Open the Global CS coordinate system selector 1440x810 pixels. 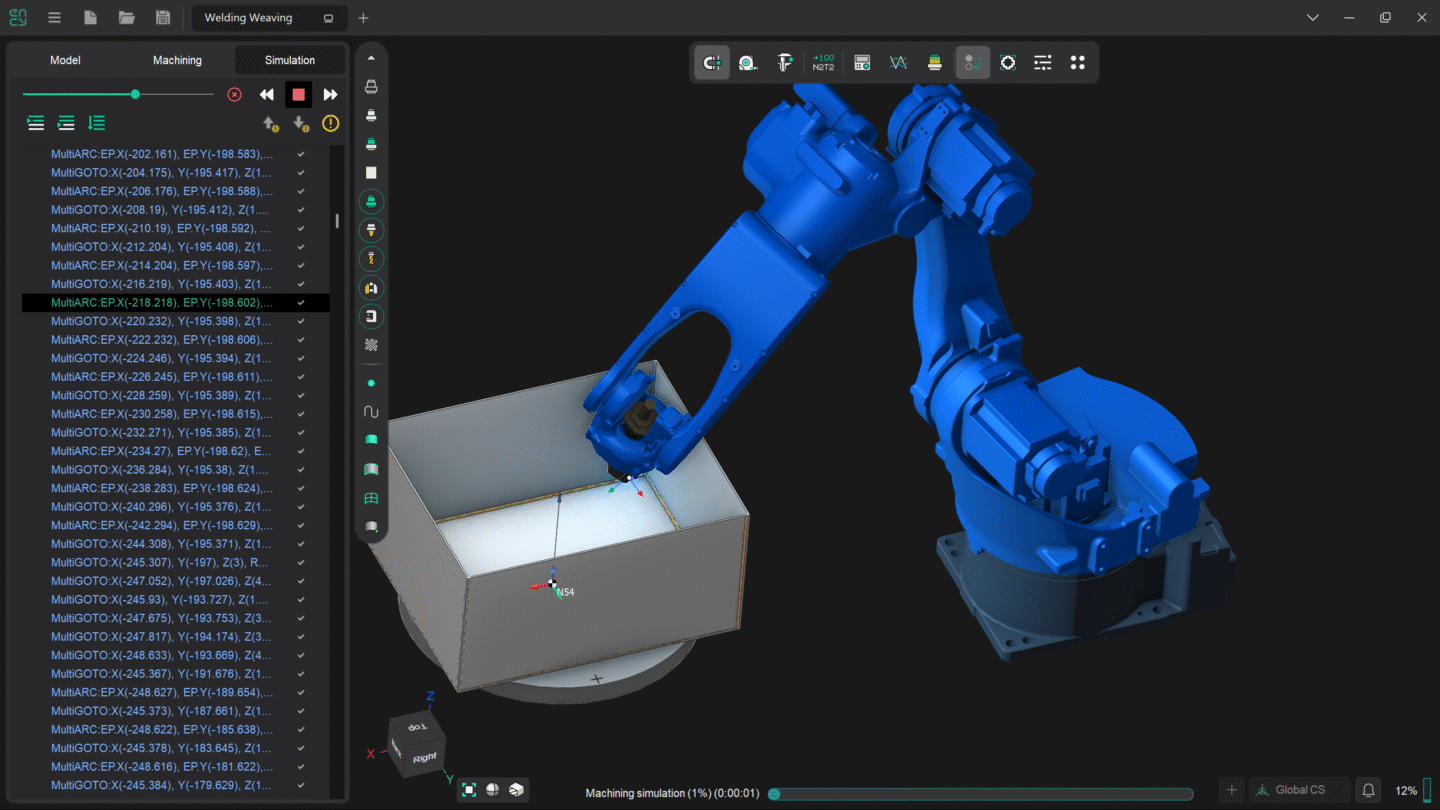click(1298, 789)
